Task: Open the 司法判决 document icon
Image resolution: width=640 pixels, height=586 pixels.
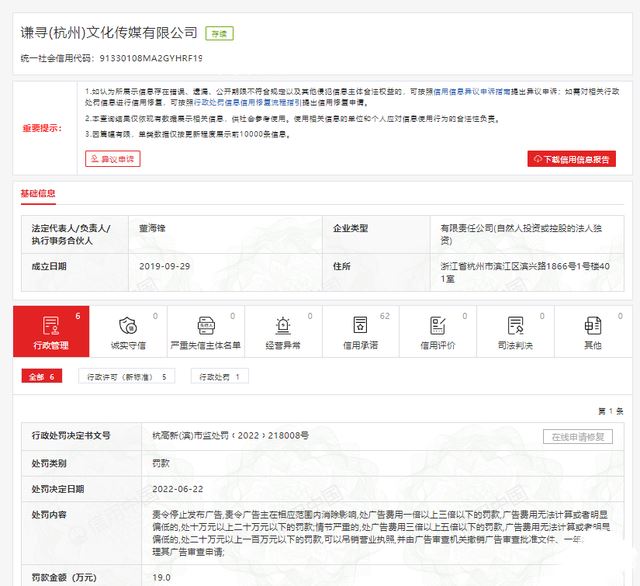Action: [x=516, y=326]
